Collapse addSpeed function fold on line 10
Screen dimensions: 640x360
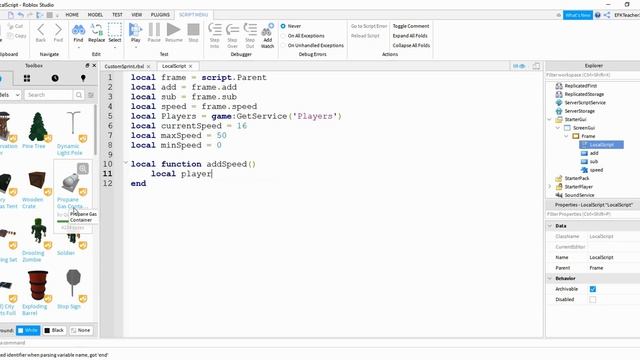[126, 163]
